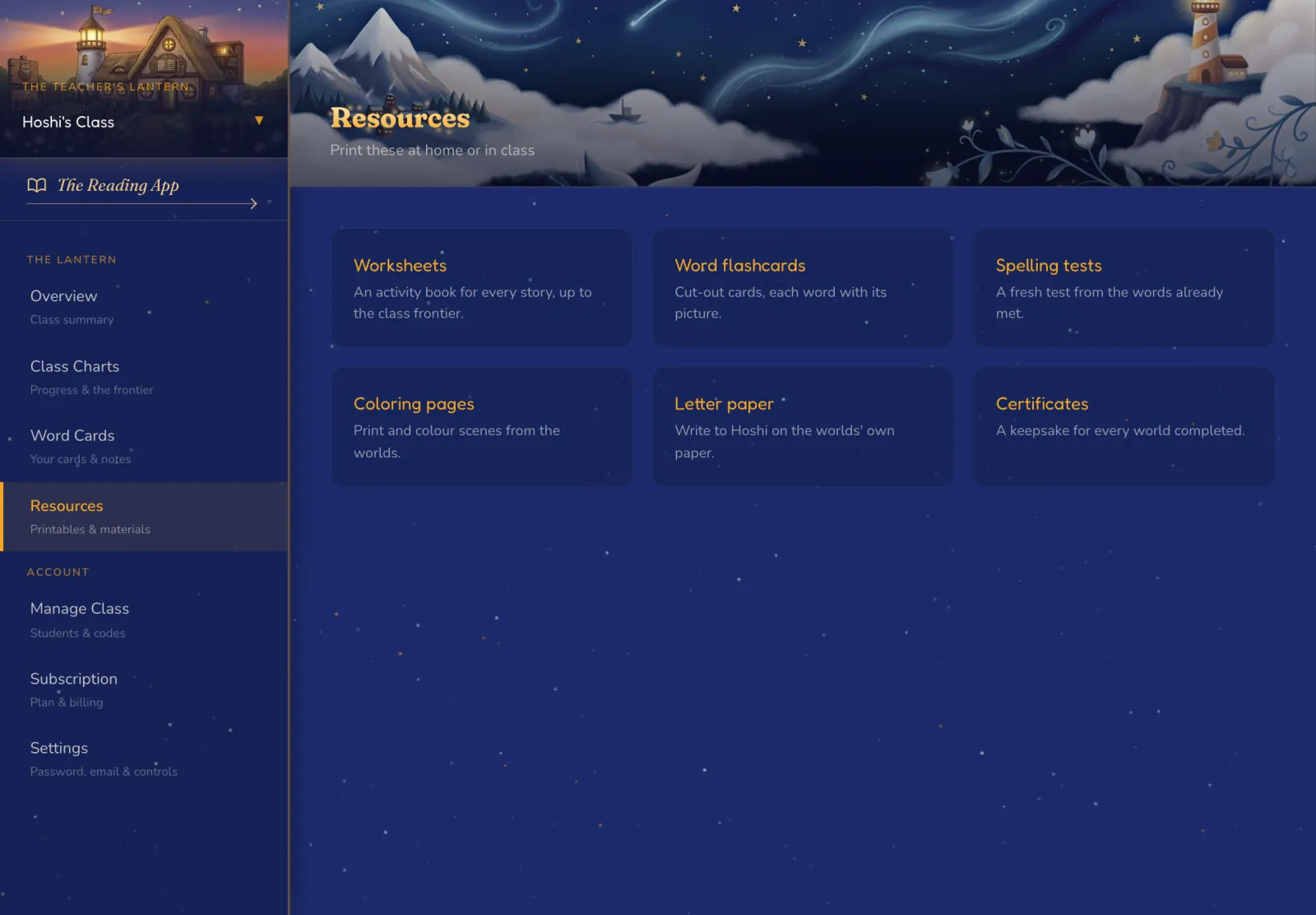Click 'Your cards & notes' subtitle
The width and height of the screenshot is (1316, 915).
click(x=81, y=458)
